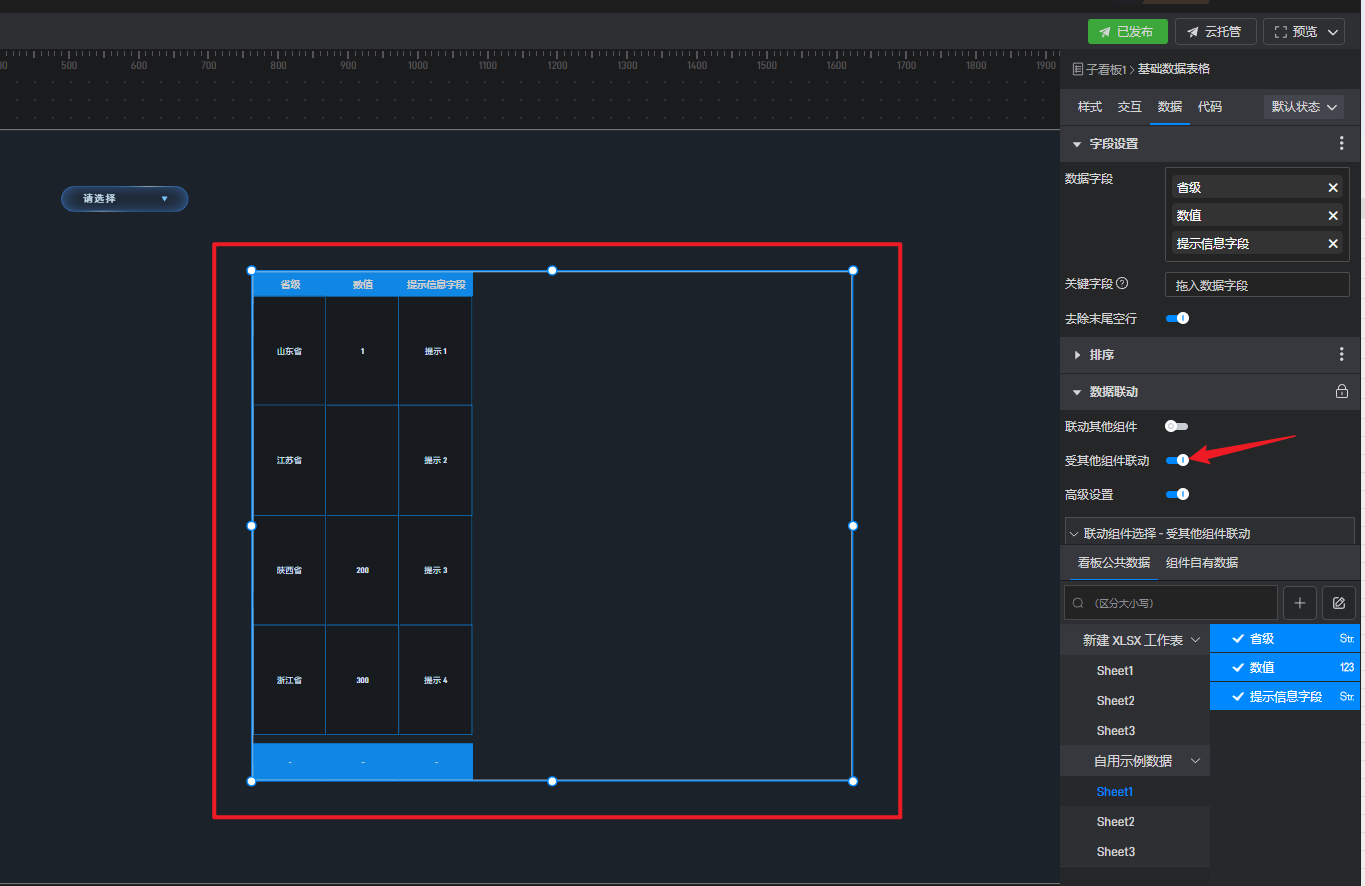Click the 山东省 table cell
The height and width of the screenshot is (886, 1365).
click(289, 351)
